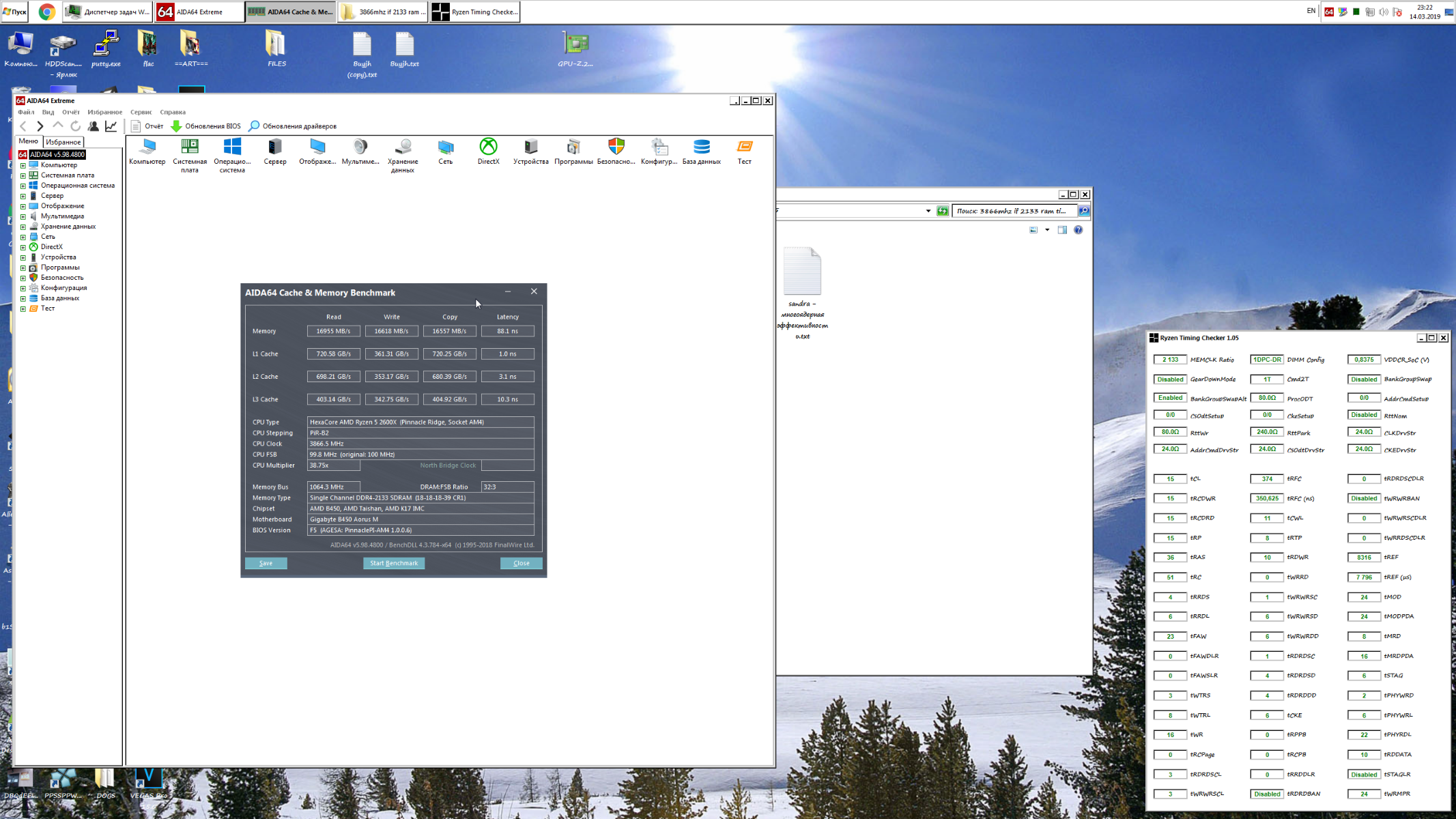Image resolution: width=1456 pixels, height=819 pixels.
Task: Click the forward navigation arrow
Action: pyautogui.click(x=40, y=126)
